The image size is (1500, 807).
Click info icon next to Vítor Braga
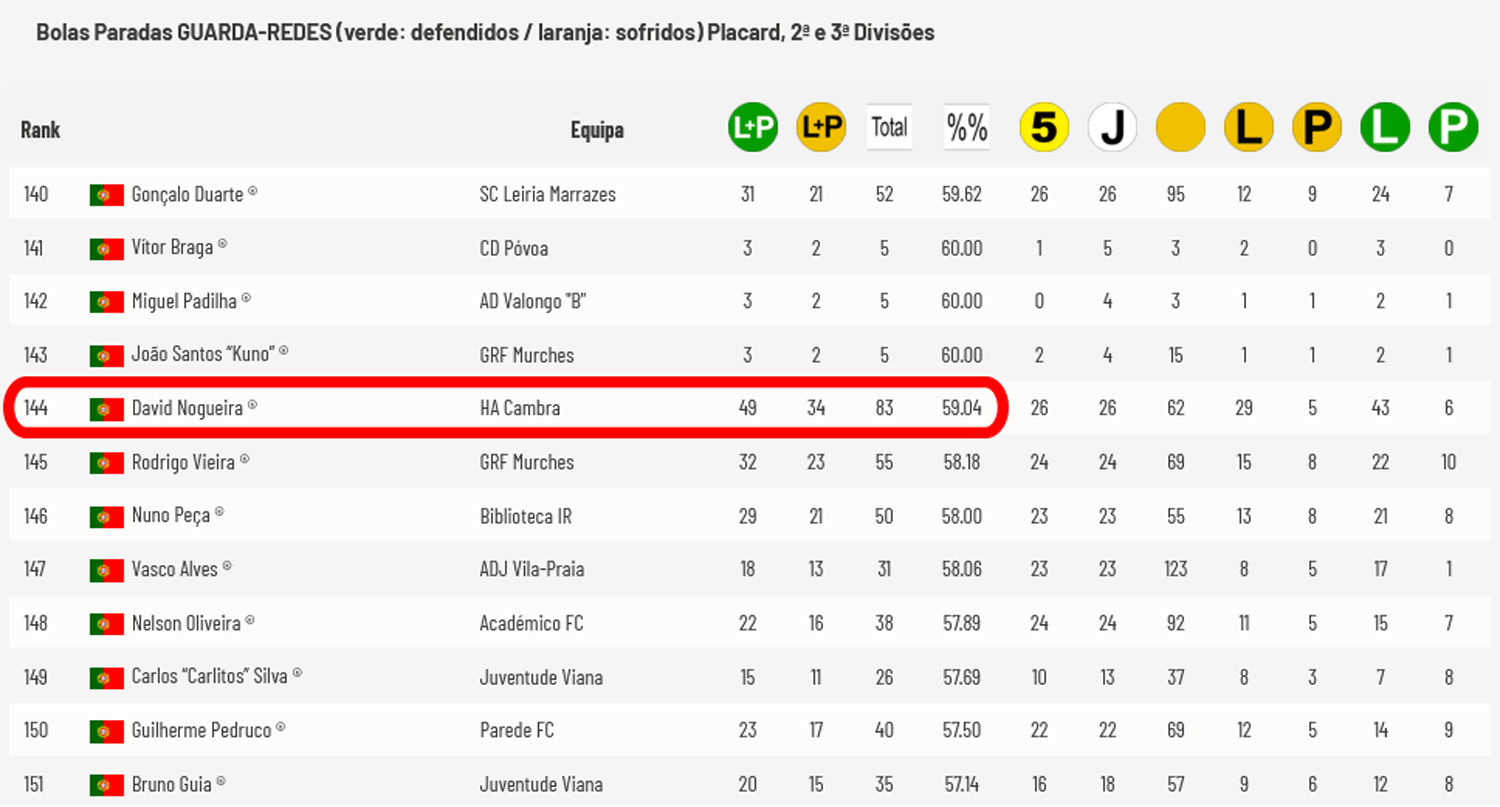[x=222, y=243]
